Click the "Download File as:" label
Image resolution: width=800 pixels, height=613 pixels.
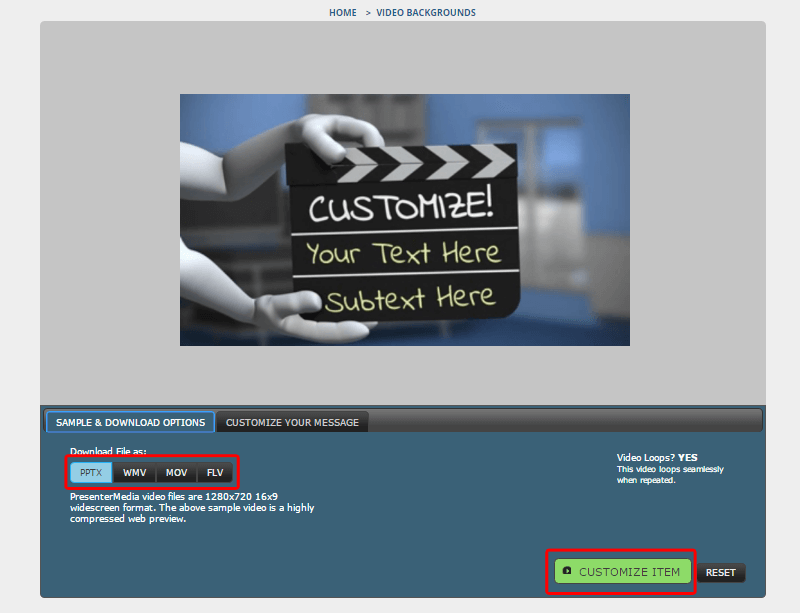tap(108, 451)
